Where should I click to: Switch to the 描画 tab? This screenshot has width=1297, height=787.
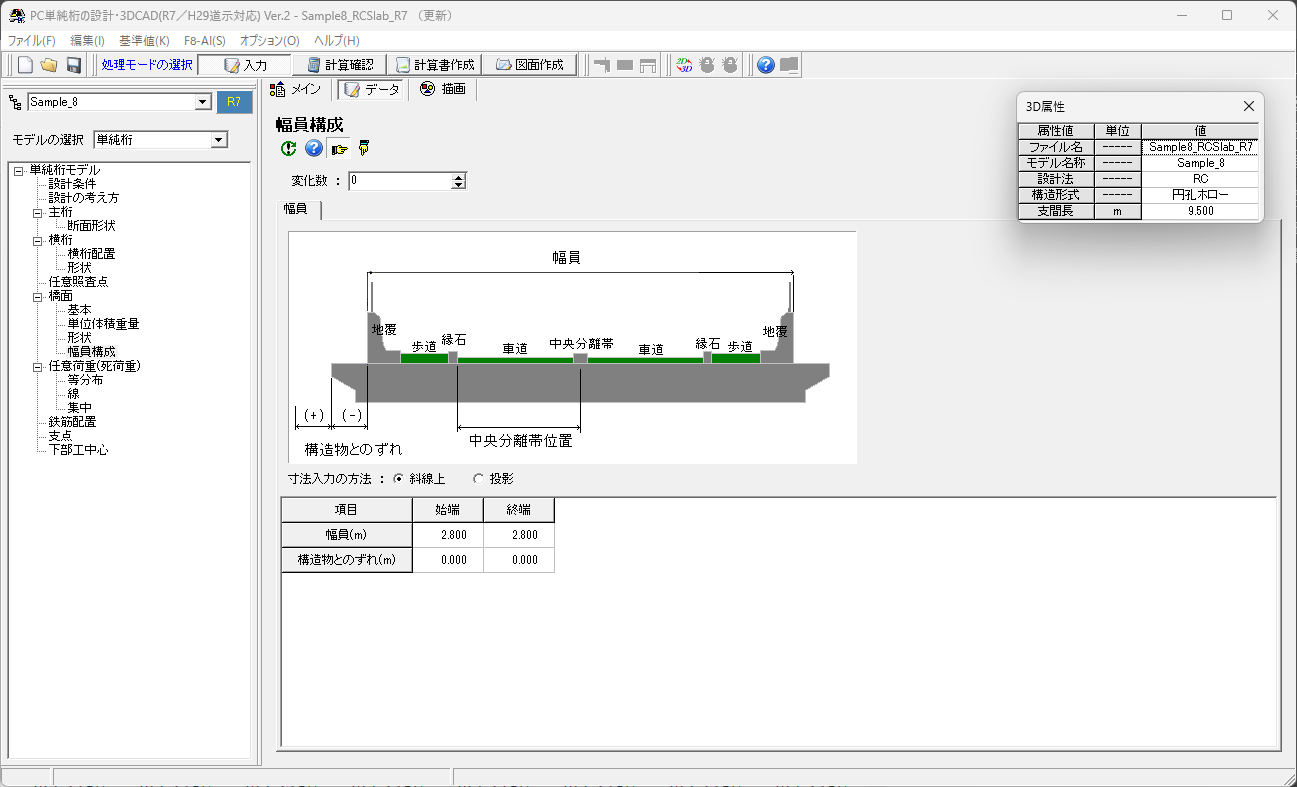pyautogui.click(x=443, y=90)
